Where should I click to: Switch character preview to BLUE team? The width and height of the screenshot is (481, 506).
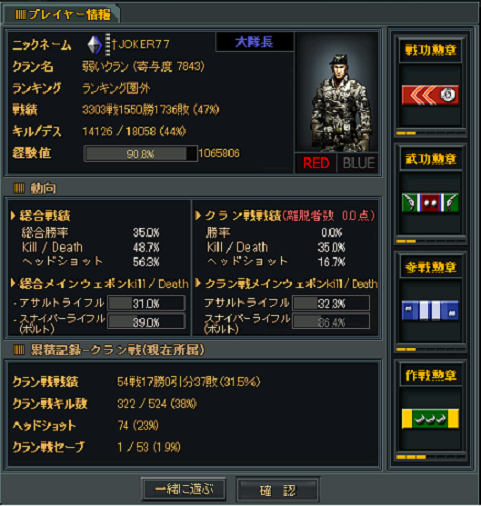pyautogui.click(x=358, y=163)
